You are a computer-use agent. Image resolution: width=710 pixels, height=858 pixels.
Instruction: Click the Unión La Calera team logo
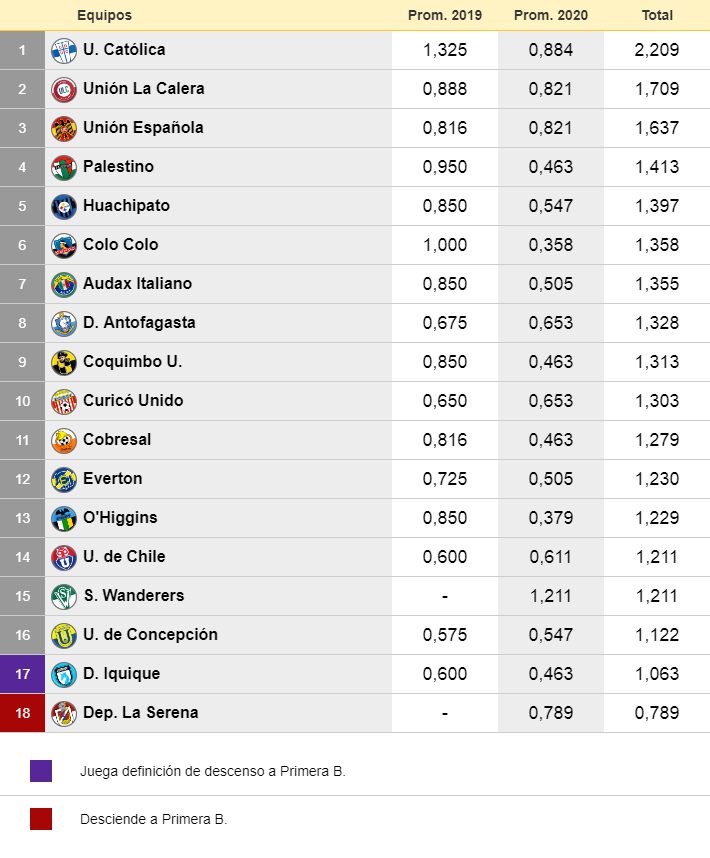(64, 89)
